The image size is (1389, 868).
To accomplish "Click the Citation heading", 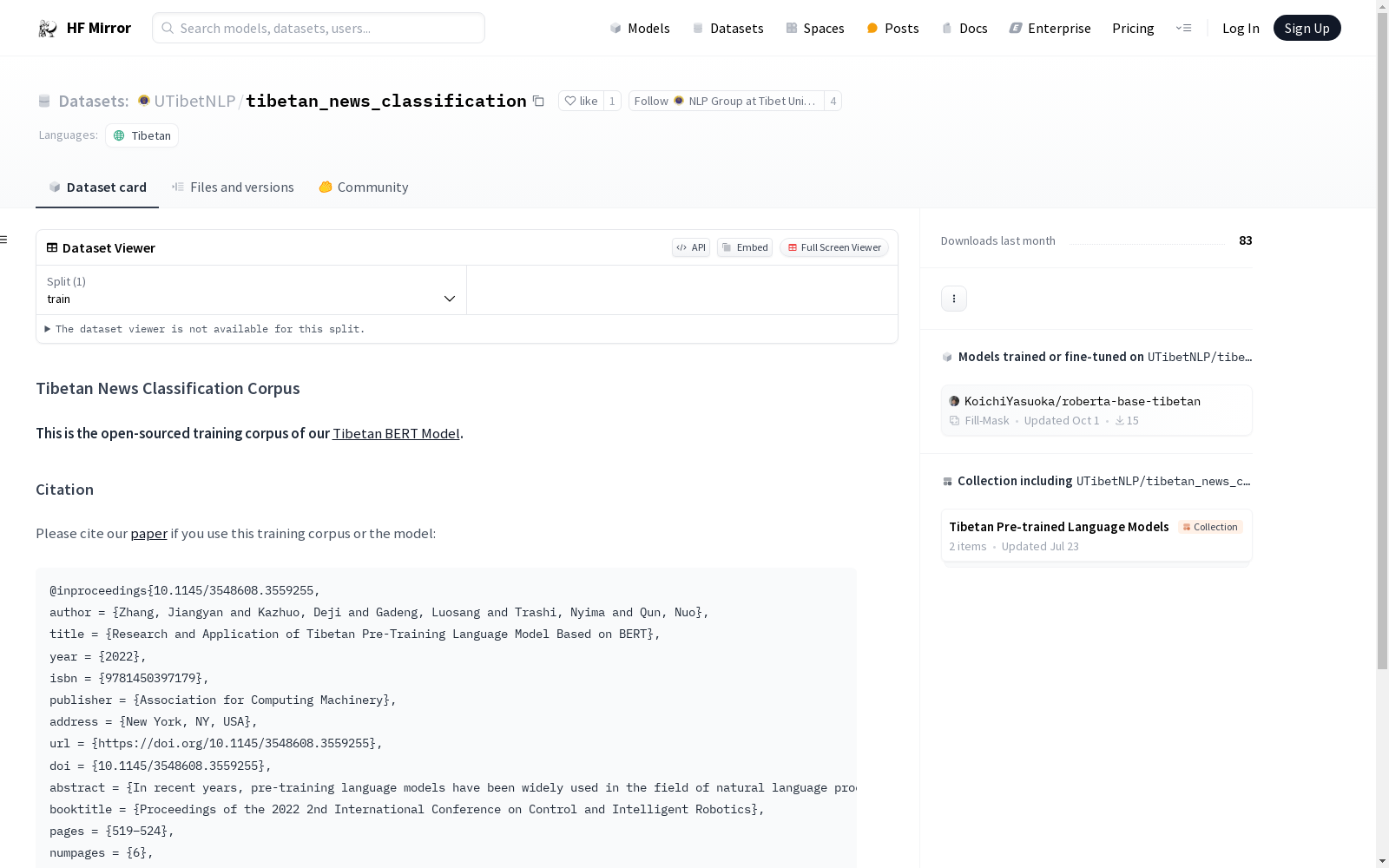I will pos(64,490).
